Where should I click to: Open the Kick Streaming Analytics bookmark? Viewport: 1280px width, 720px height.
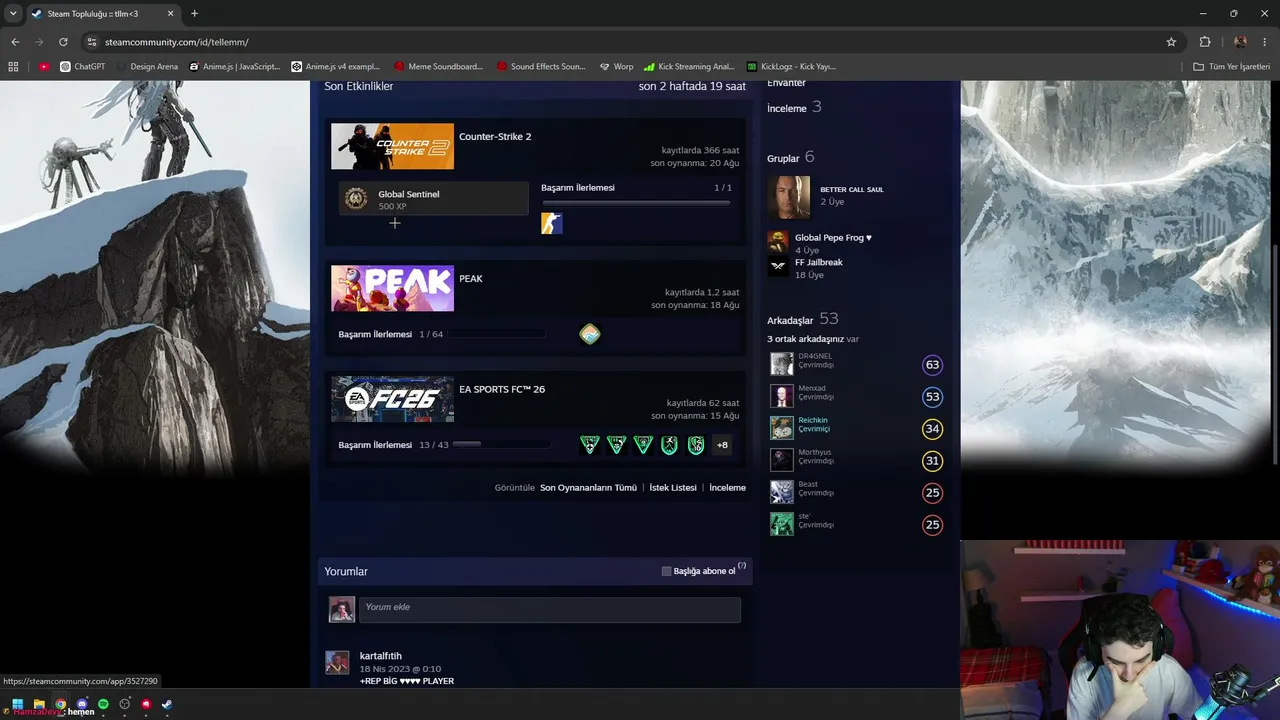[689, 67]
